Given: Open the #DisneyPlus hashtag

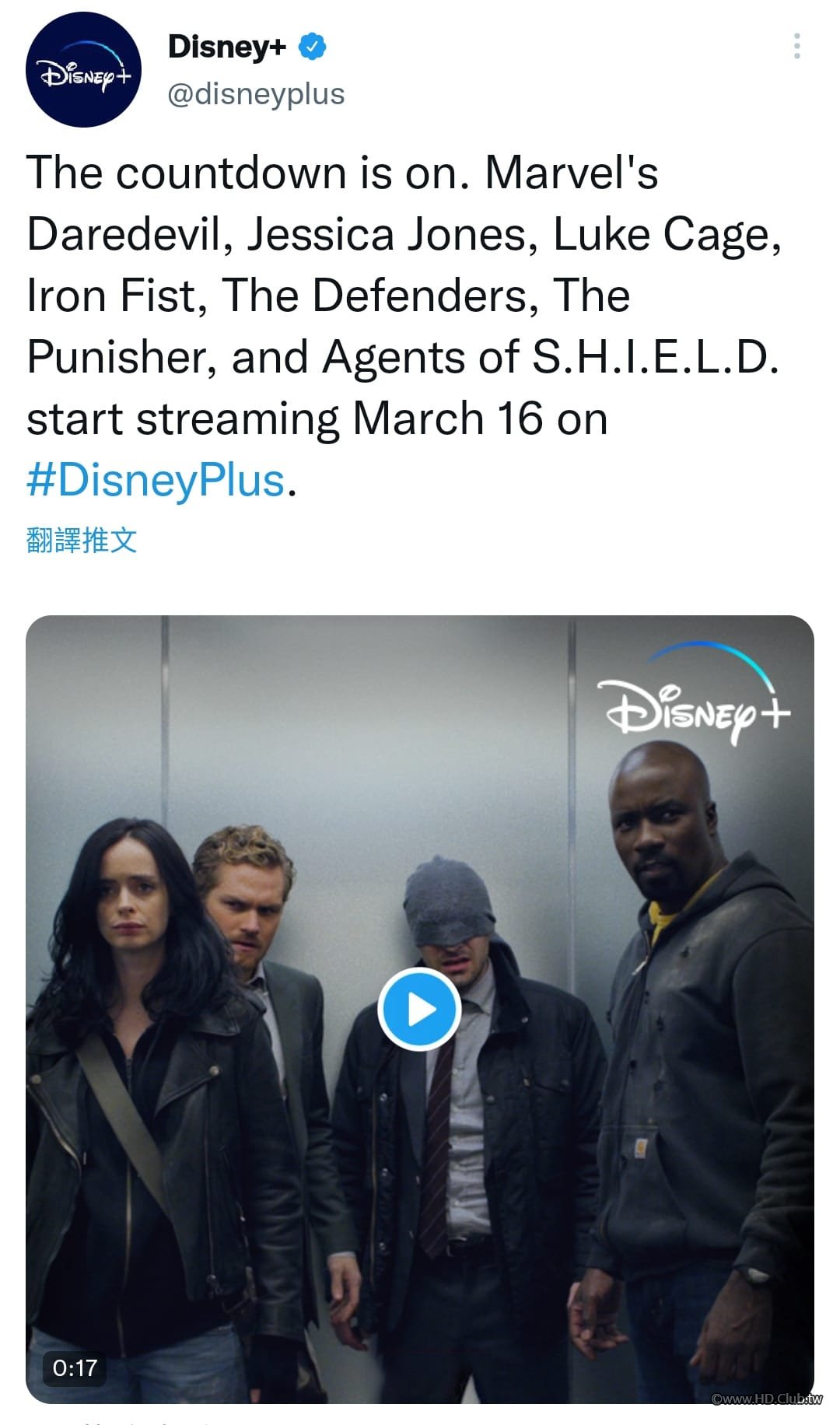Looking at the screenshot, I should tap(156, 480).
